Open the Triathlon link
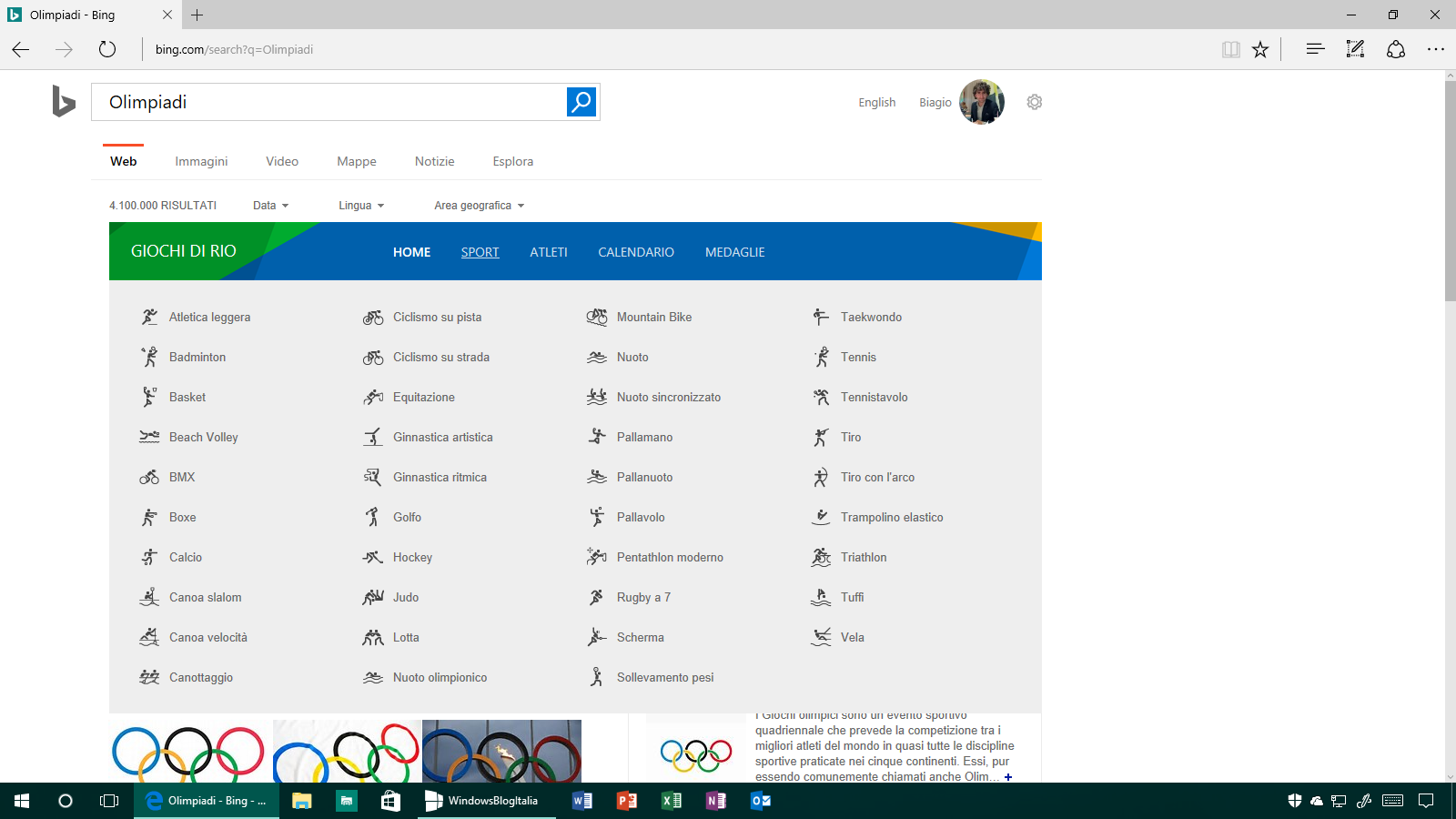1456x819 pixels. pyautogui.click(x=864, y=557)
